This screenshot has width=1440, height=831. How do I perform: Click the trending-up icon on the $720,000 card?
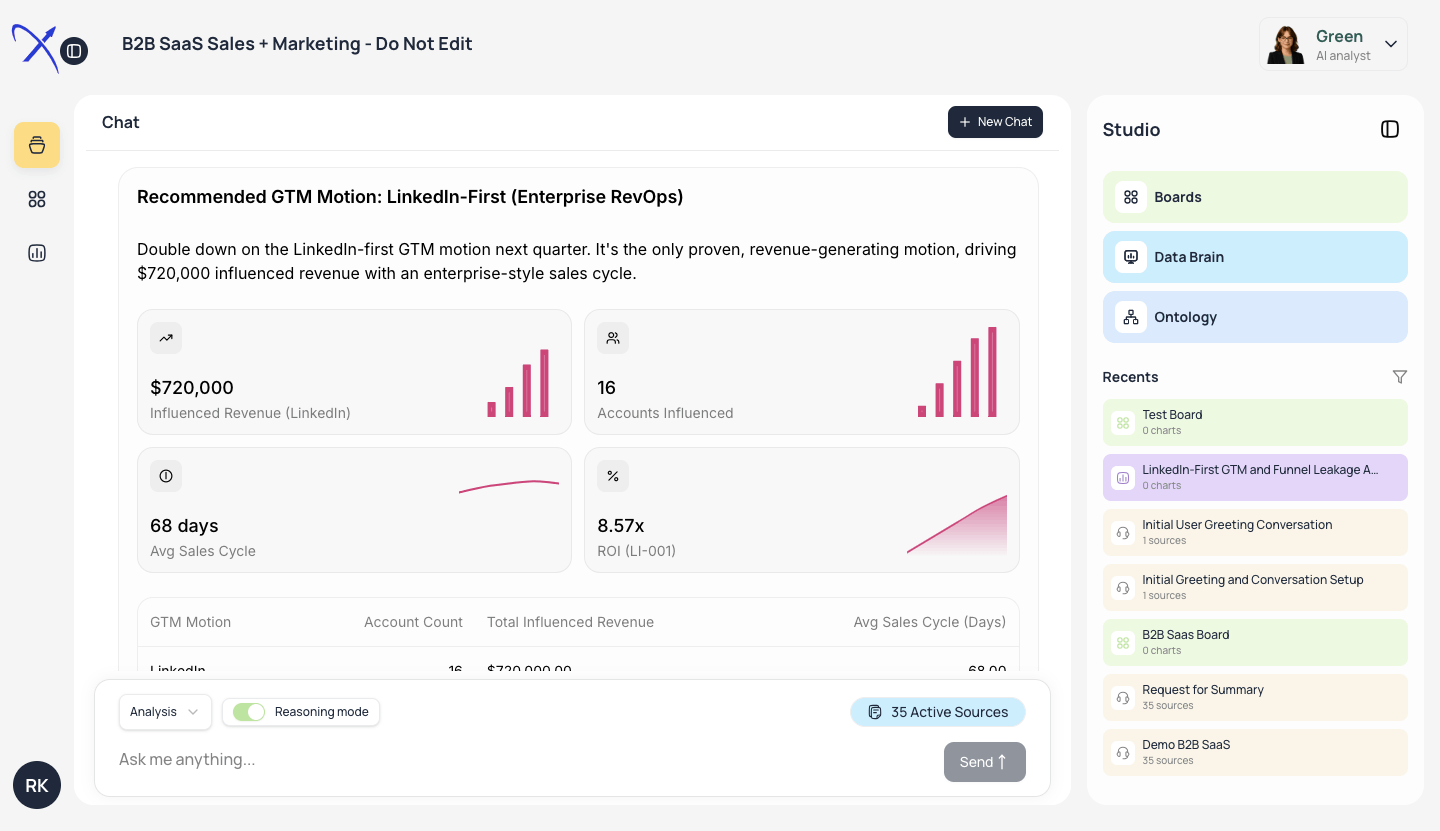(x=166, y=338)
